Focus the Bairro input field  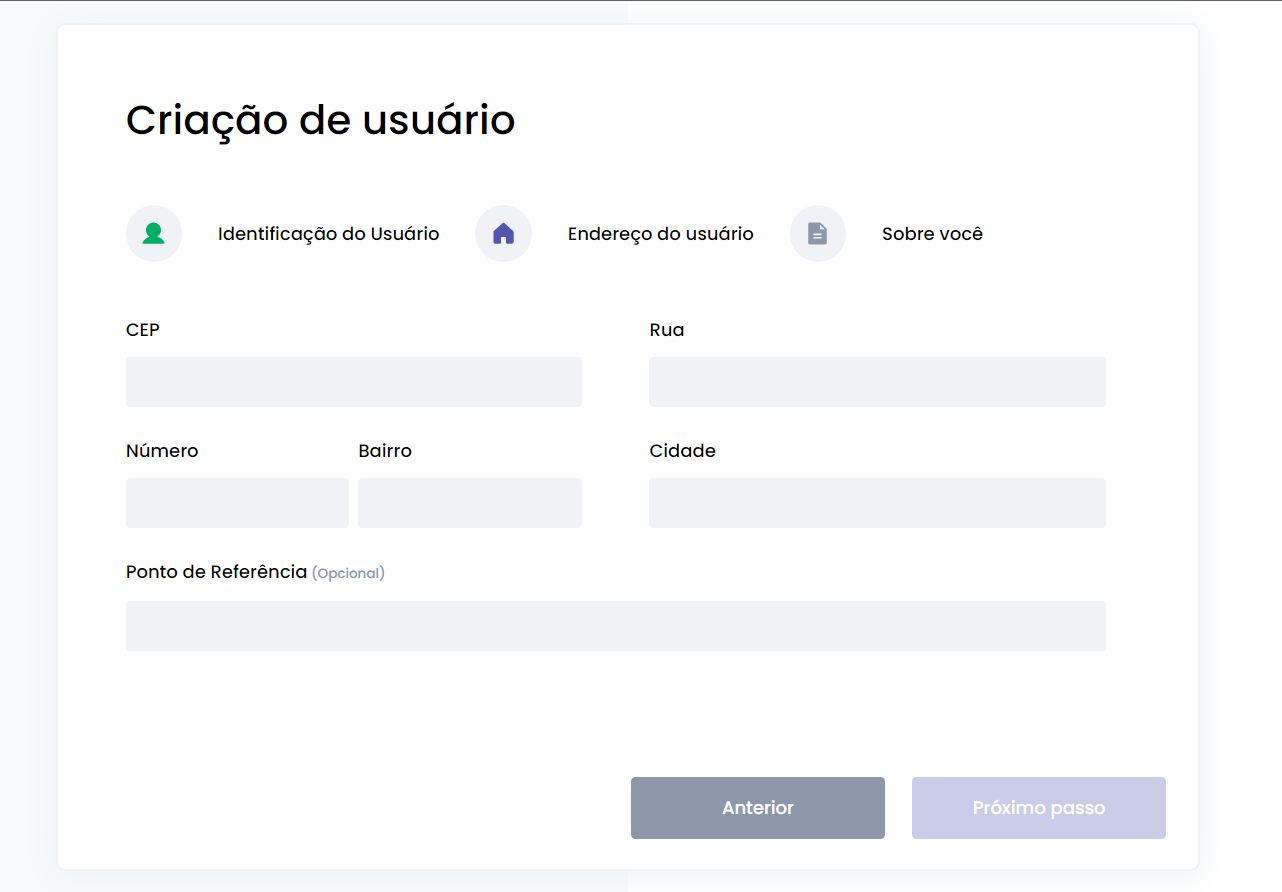pyautogui.click(x=470, y=502)
